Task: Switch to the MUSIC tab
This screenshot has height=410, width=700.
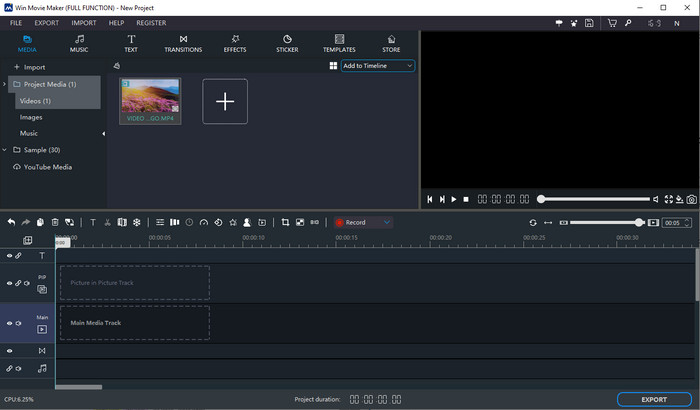Action: click(79, 44)
